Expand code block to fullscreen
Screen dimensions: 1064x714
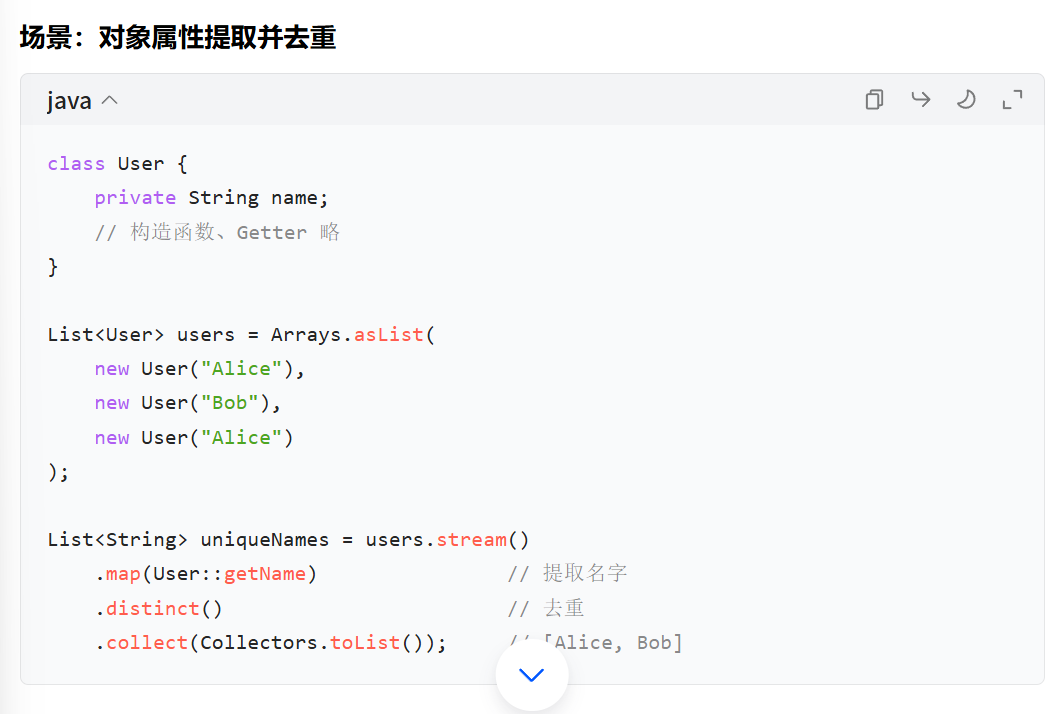(1012, 100)
